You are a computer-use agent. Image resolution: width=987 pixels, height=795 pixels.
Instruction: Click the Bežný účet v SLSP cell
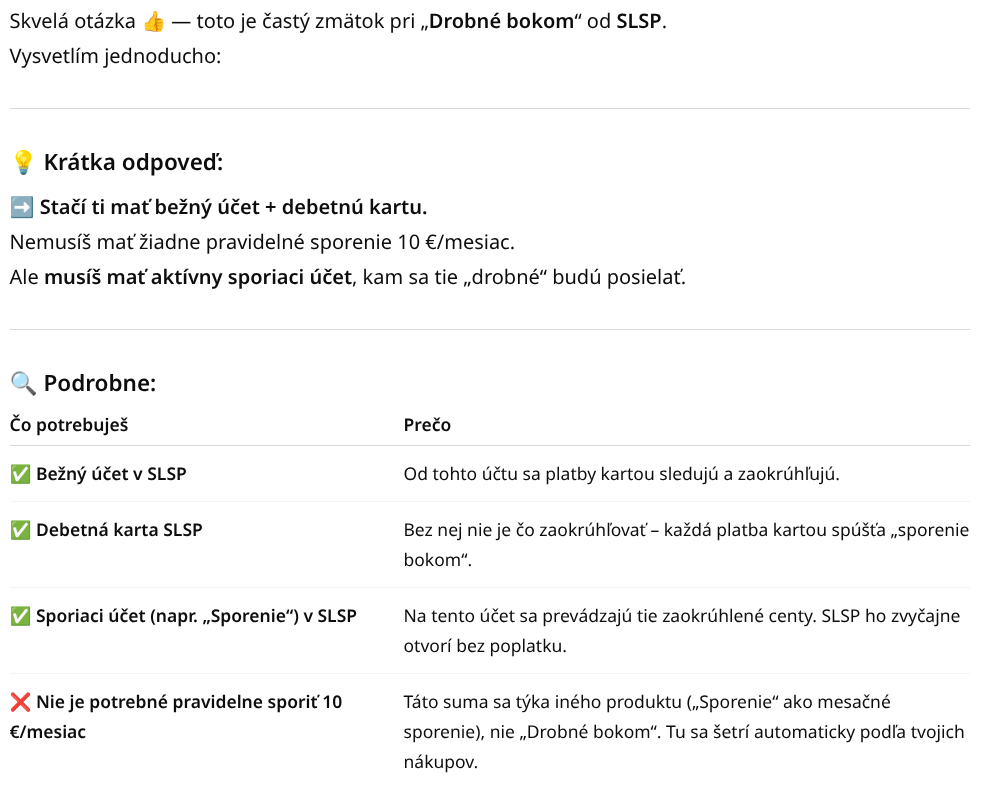click(111, 474)
